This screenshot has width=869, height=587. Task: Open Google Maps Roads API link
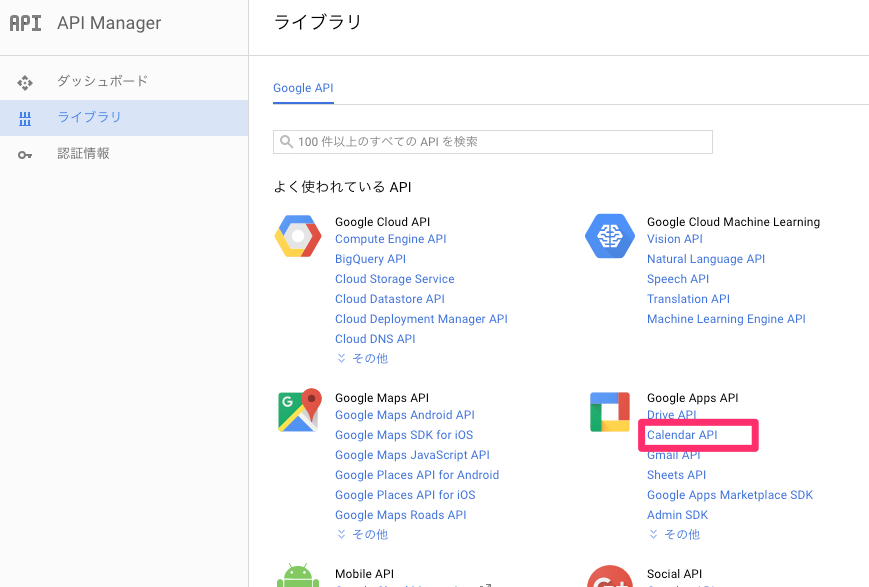click(401, 515)
